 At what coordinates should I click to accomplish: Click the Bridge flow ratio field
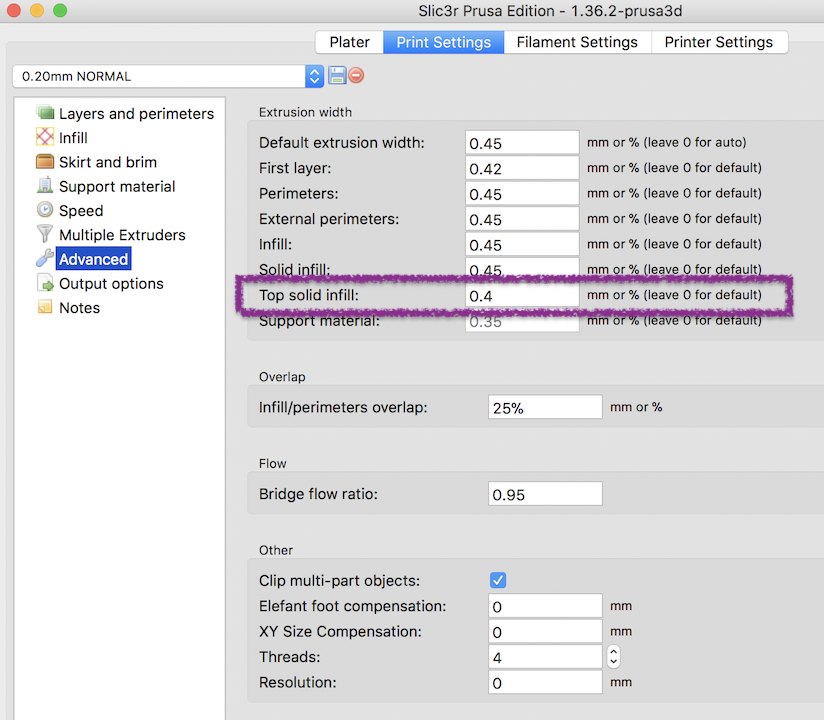[x=545, y=495]
